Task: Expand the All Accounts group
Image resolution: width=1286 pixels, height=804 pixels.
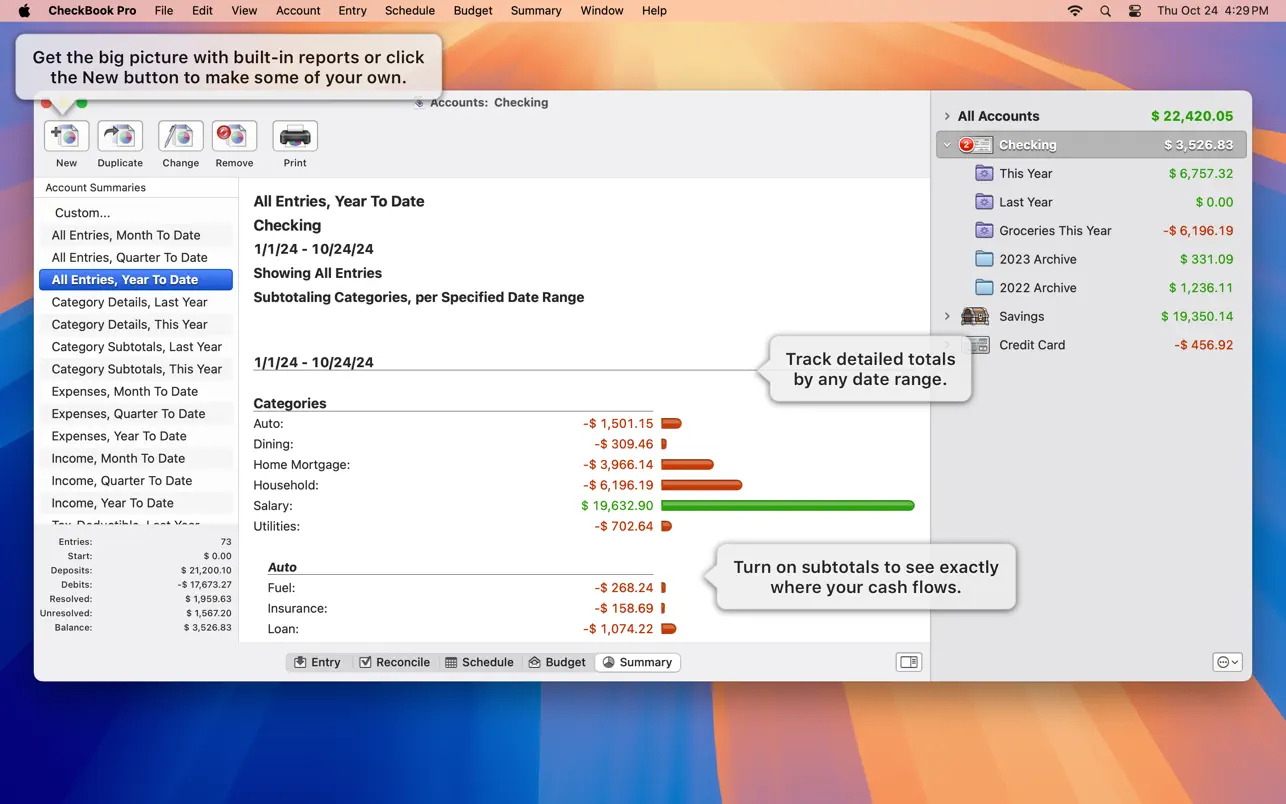Action: [x=947, y=116]
